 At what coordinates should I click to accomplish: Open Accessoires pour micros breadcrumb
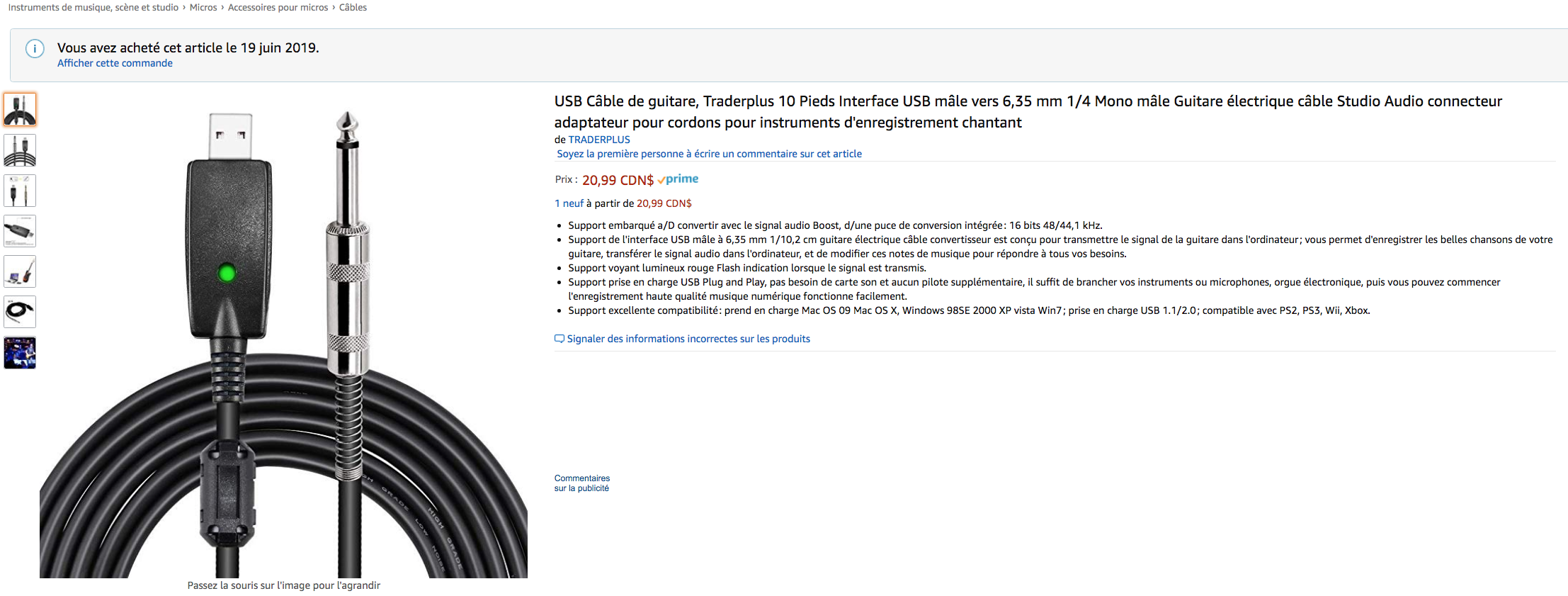click(278, 7)
